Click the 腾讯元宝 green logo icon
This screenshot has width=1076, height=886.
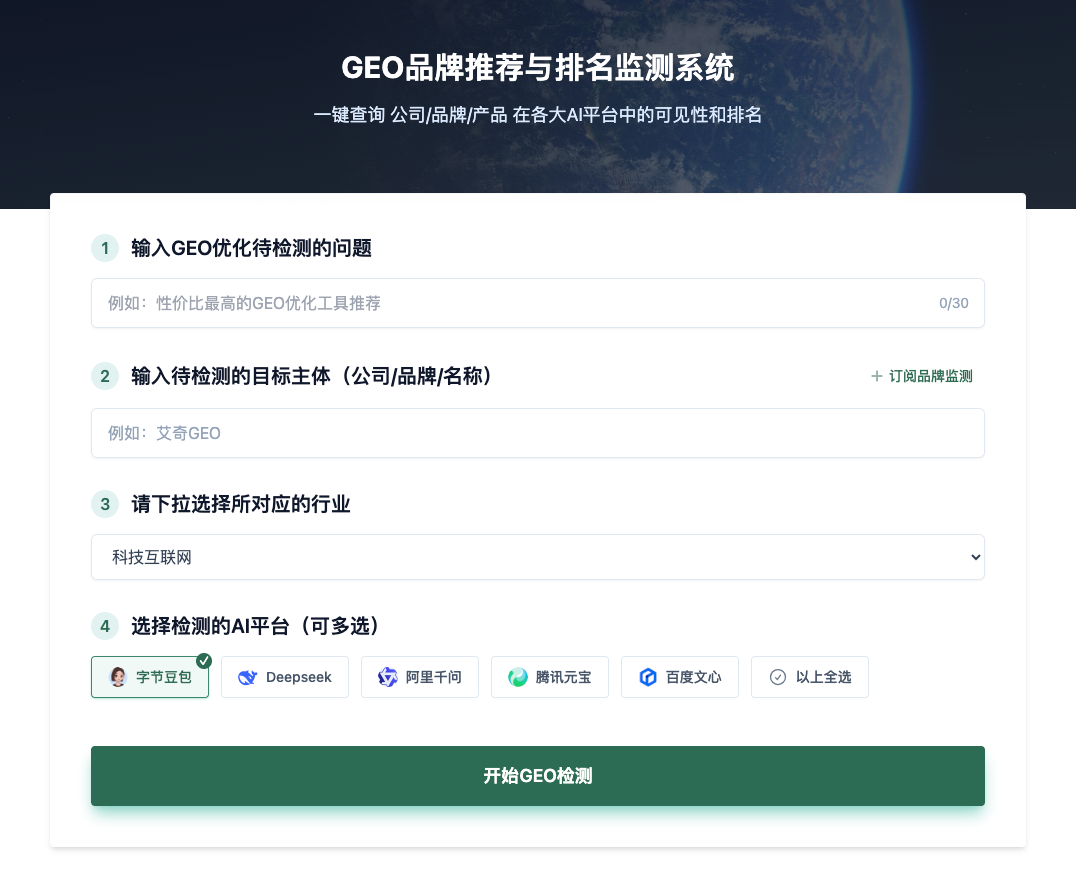tap(518, 677)
